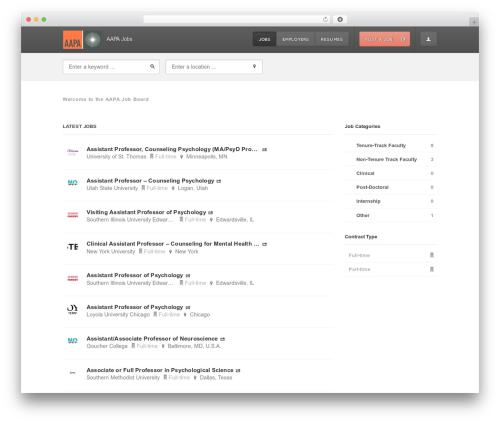Click the Post a Job button
This screenshot has width=500, height=423.
[384, 39]
